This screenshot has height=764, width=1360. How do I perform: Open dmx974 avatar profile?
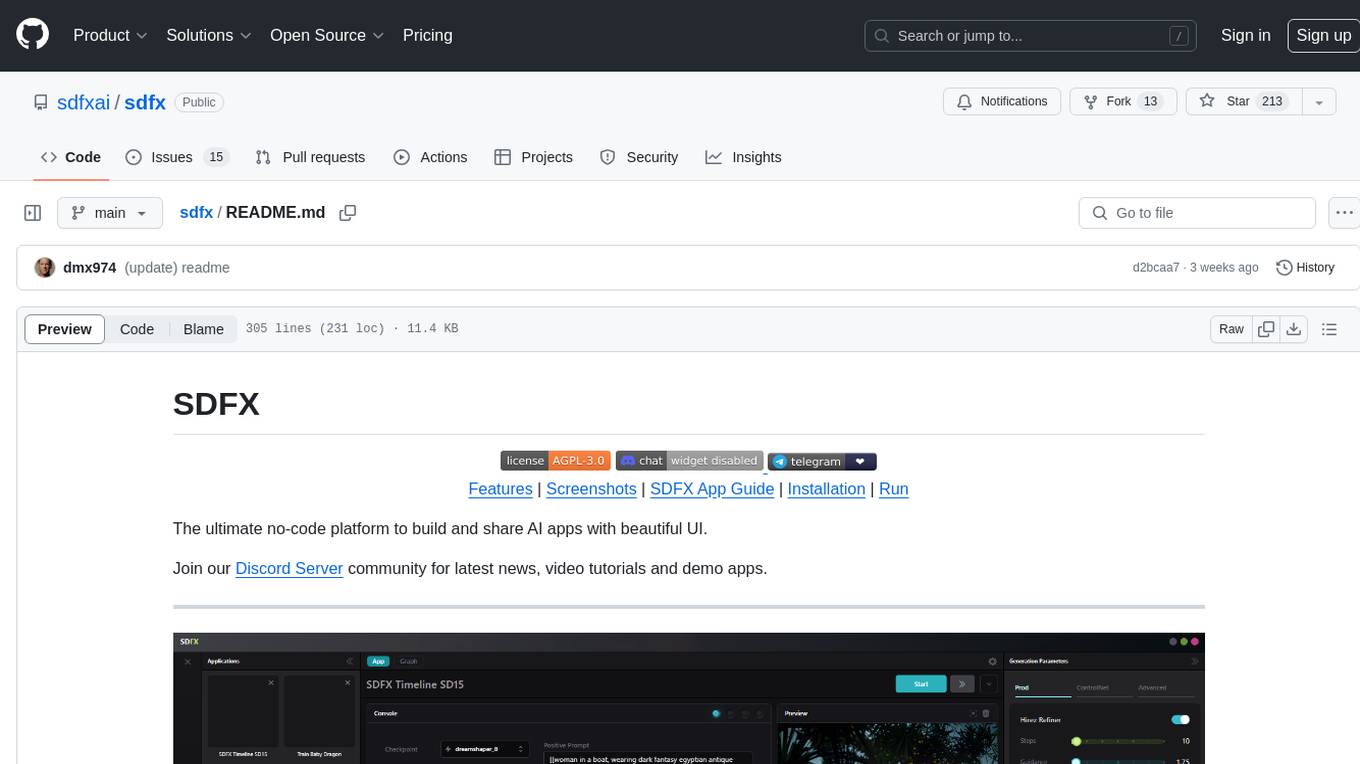(x=45, y=268)
